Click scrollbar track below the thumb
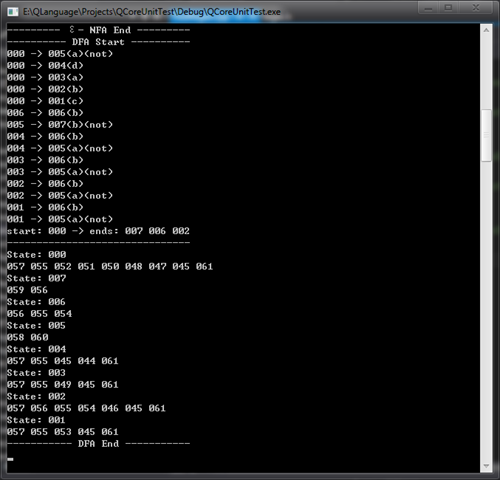This screenshot has height=480, width=500. [x=486, y=310]
